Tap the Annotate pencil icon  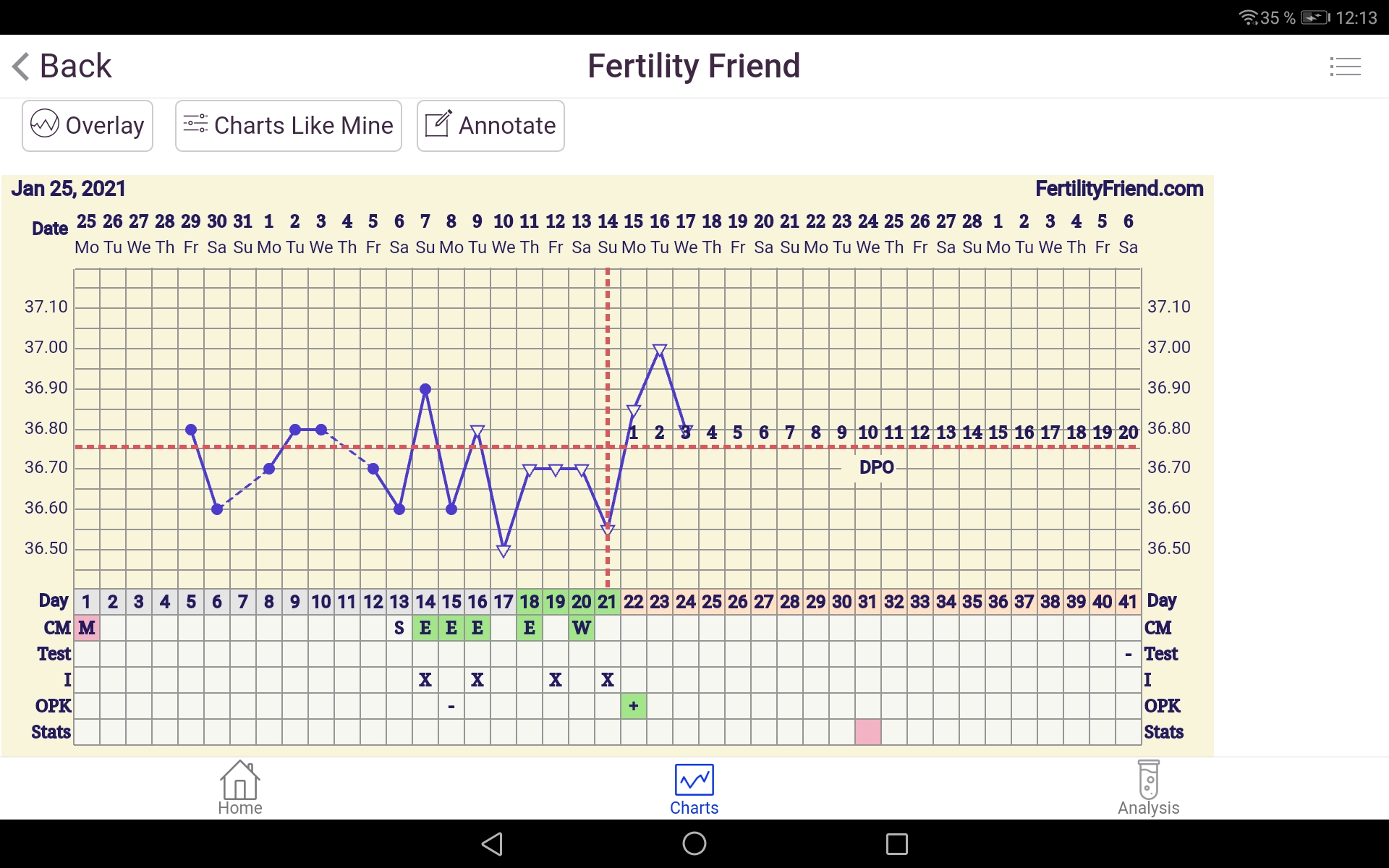point(438,124)
